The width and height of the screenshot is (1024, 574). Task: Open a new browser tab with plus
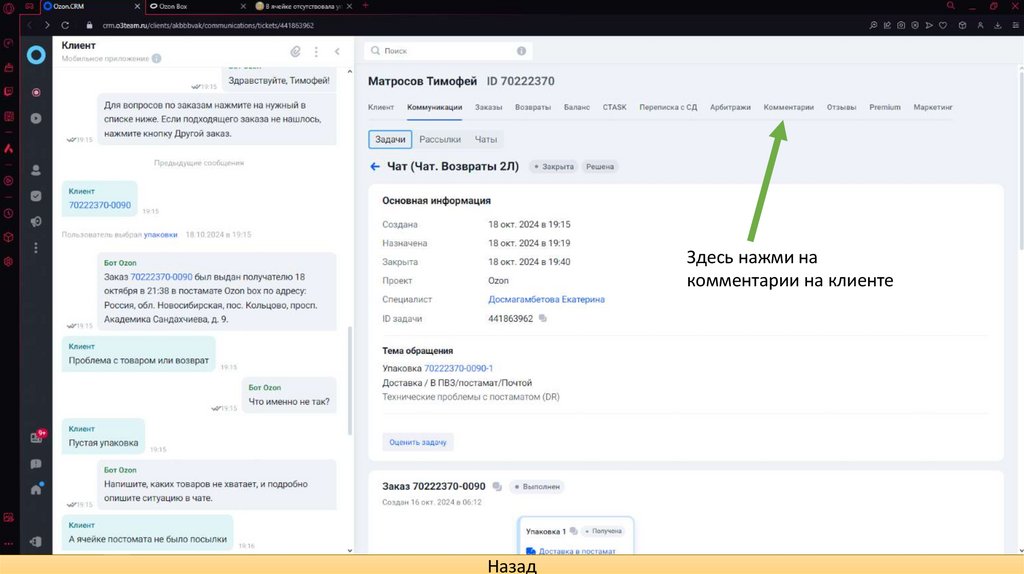click(x=365, y=6)
